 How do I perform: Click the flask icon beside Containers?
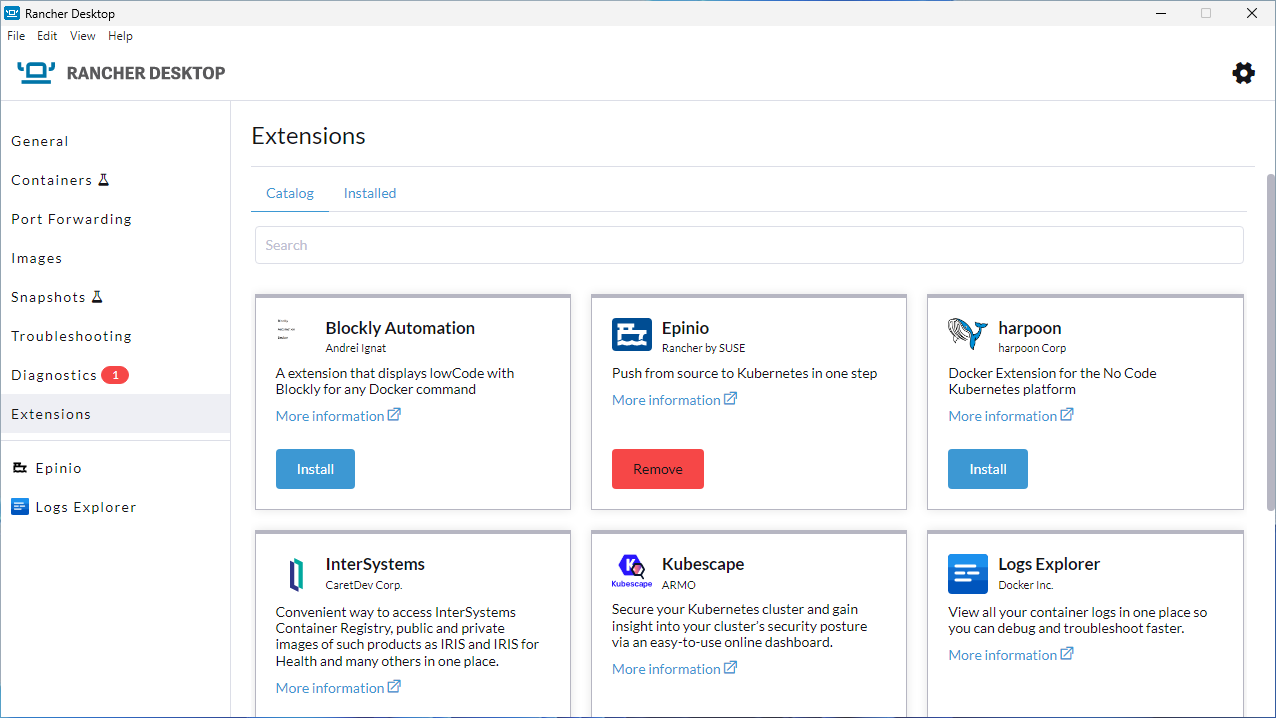coord(103,180)
